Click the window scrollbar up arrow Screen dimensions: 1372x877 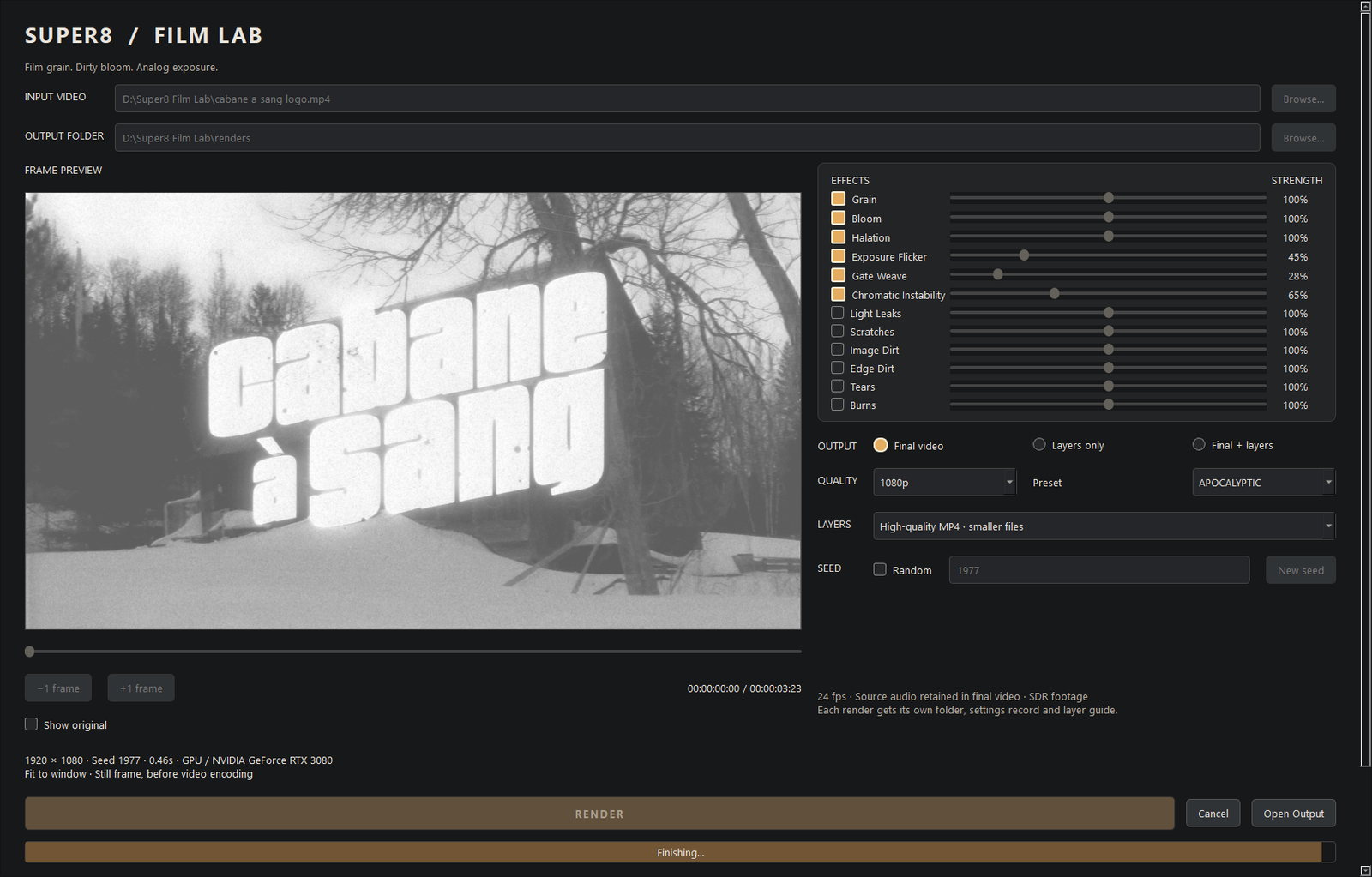[1365, 6]
